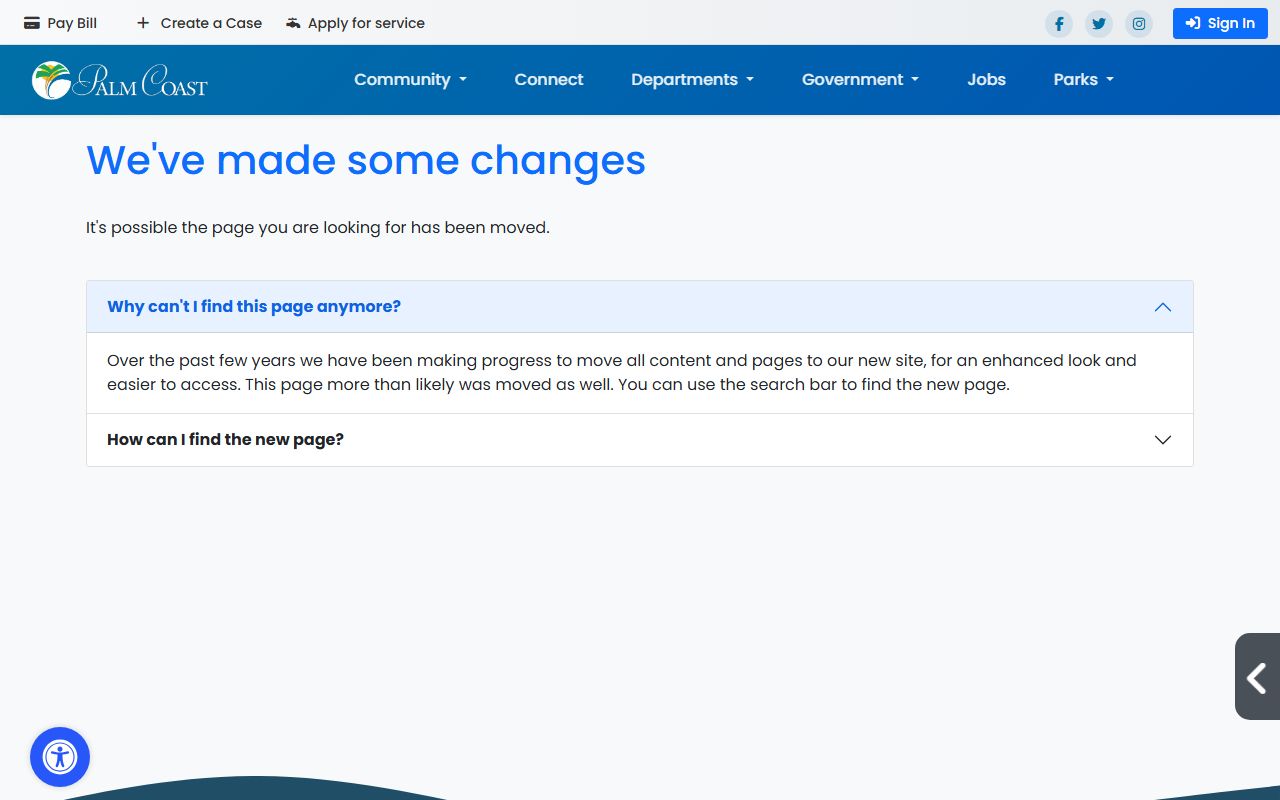Click the Pay Bill credit card icon
Viewport: 1280px width, 800px height.
[x=32, y=23]
